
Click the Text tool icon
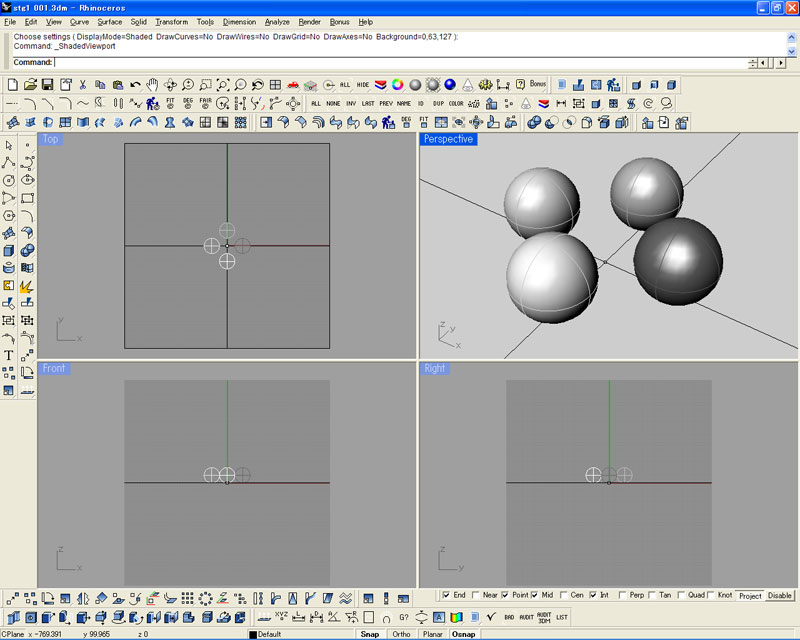[x=9, y=355]
